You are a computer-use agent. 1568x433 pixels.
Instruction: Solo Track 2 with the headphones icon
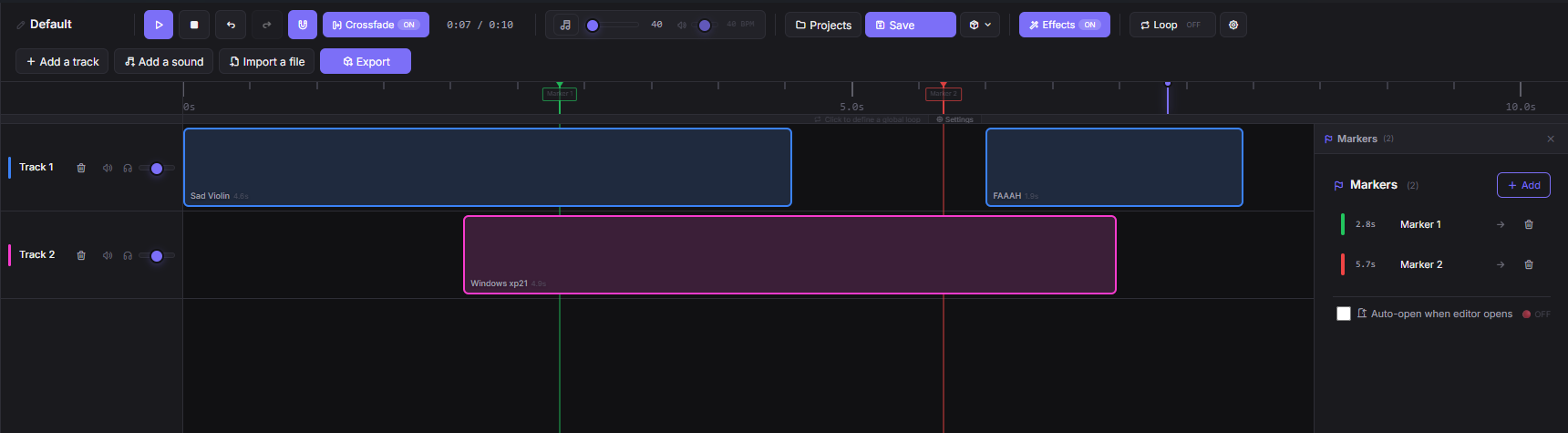[128, 255]
